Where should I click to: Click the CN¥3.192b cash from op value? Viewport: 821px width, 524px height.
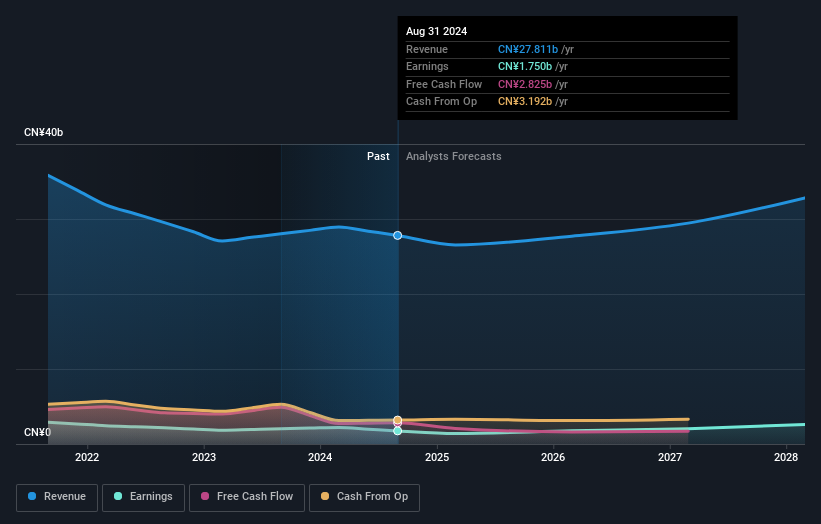click(x=525, y=102)
